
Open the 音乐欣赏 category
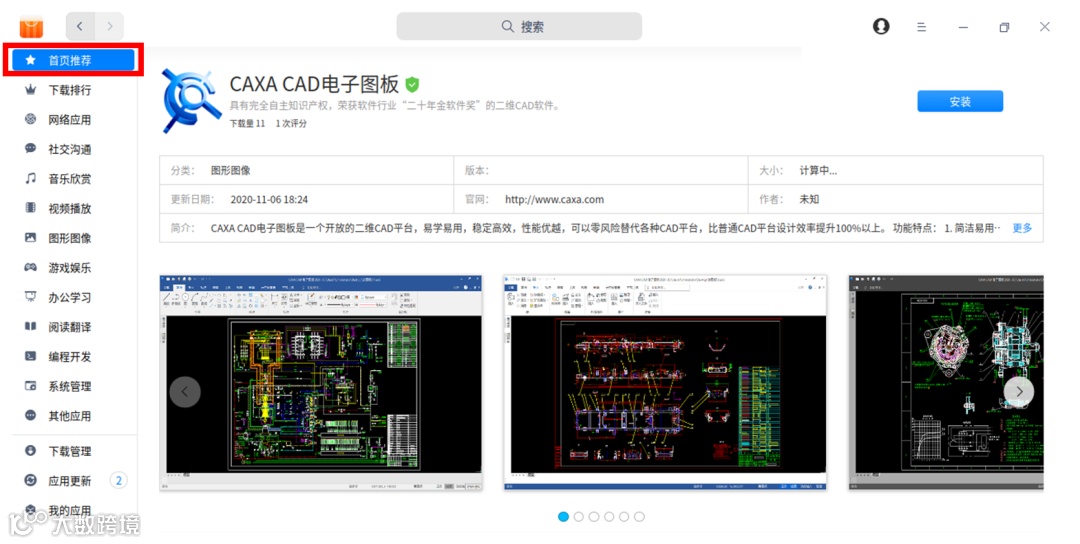click(70, 178)
